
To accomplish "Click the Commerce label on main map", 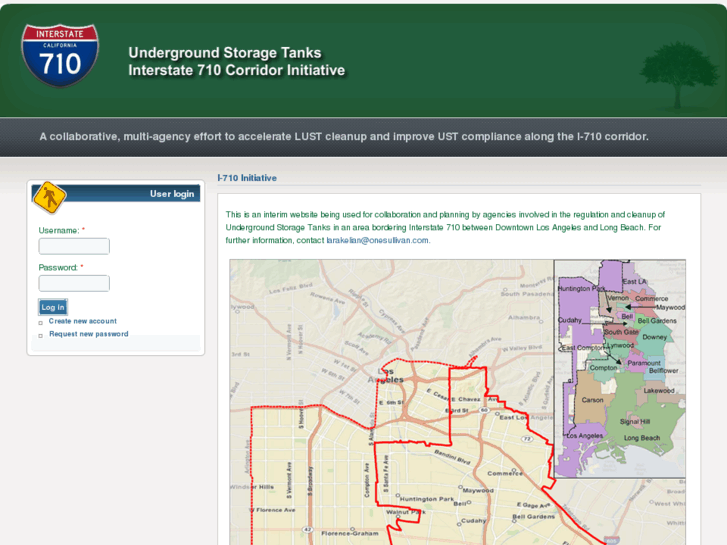I will 505,473.
